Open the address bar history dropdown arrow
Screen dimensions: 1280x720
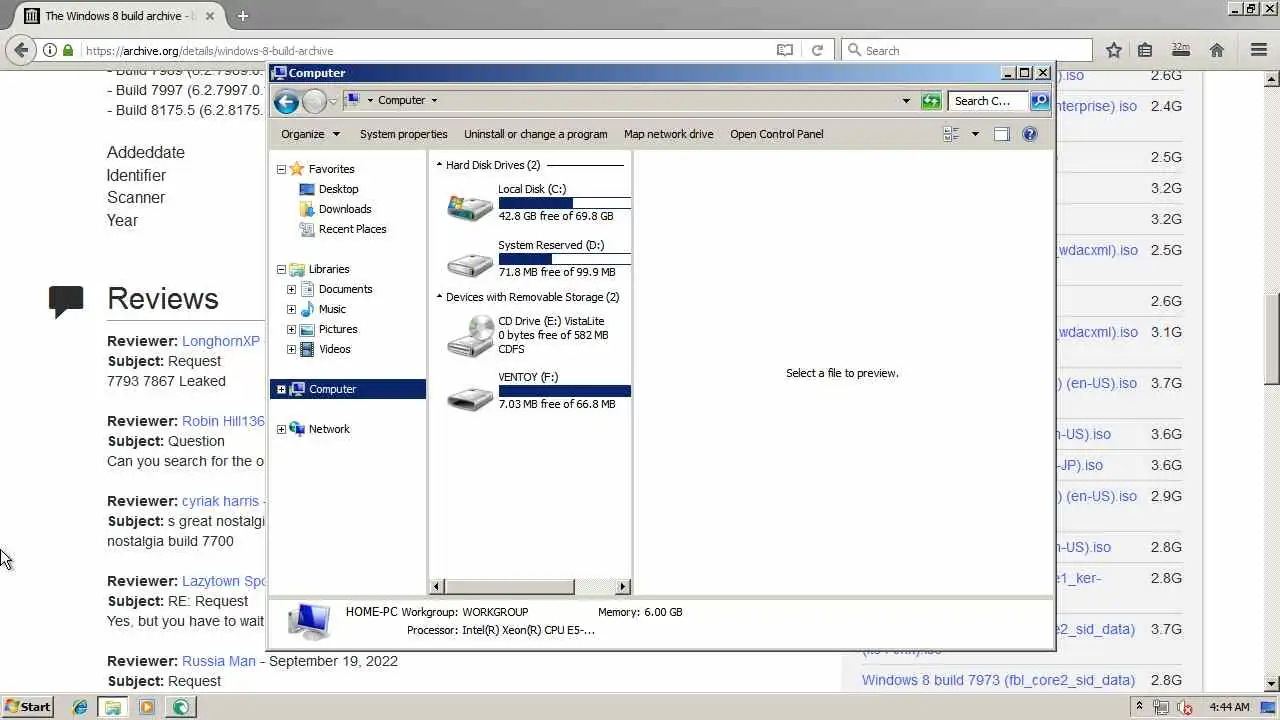tap(906, 101)
